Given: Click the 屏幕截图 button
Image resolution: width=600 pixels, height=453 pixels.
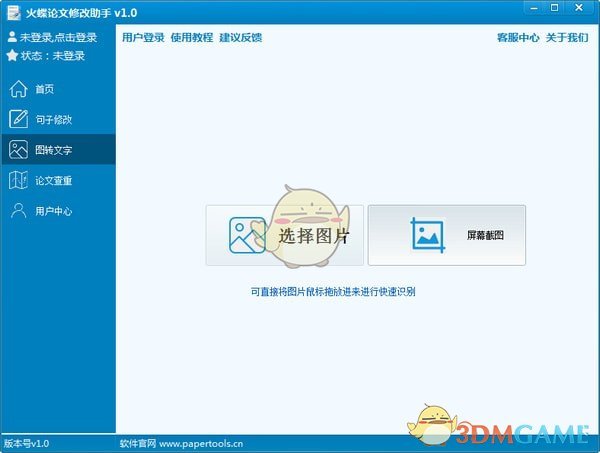Looking at the screenshot, I should 447,235.
